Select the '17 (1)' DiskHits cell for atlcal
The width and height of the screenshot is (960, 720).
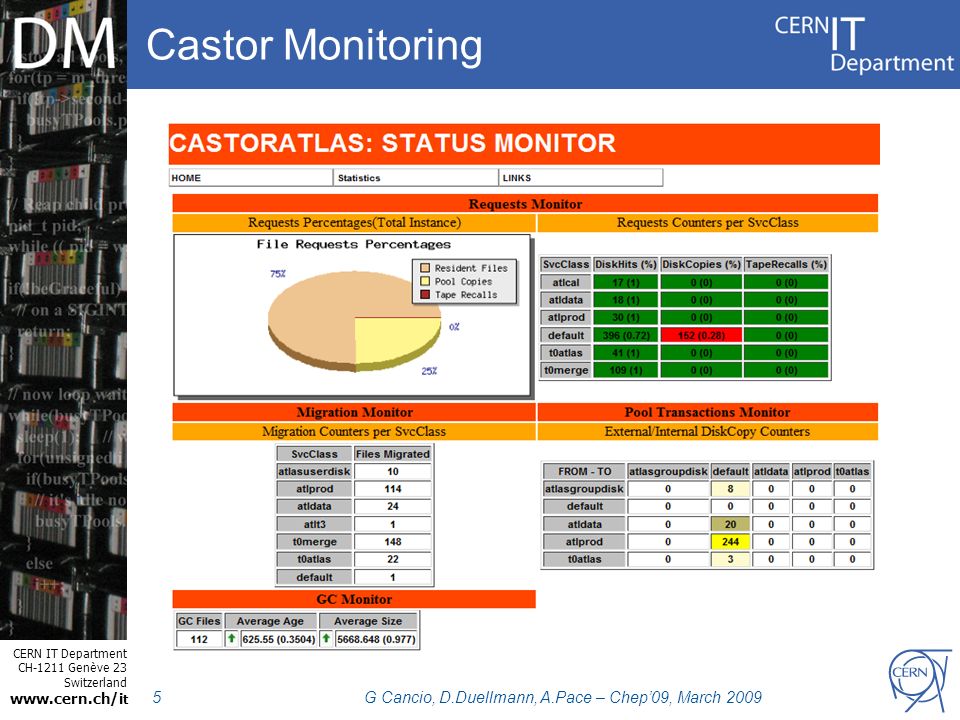626,282
